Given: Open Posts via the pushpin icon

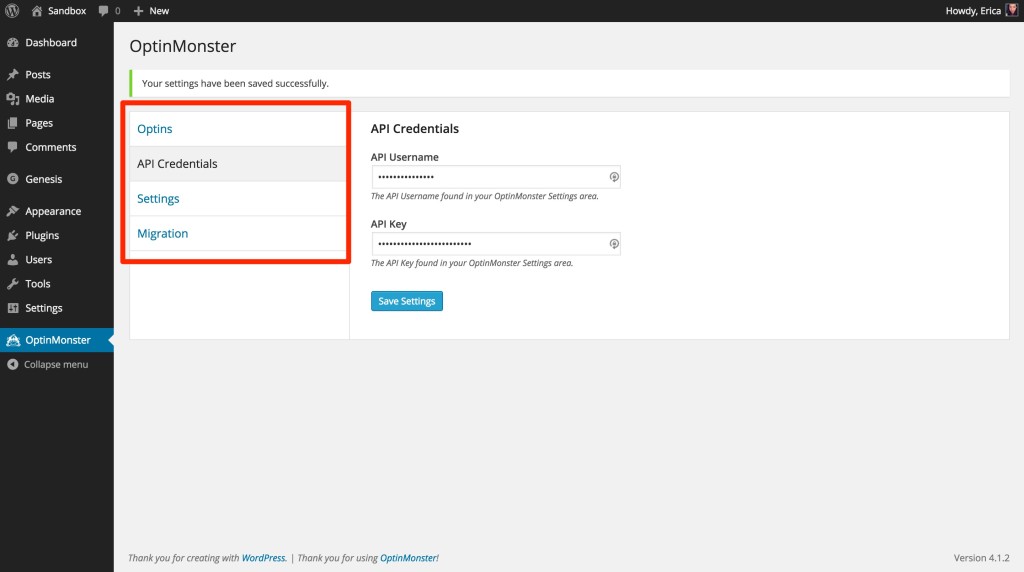Looking at the screenshot, I should pos(12,75).
